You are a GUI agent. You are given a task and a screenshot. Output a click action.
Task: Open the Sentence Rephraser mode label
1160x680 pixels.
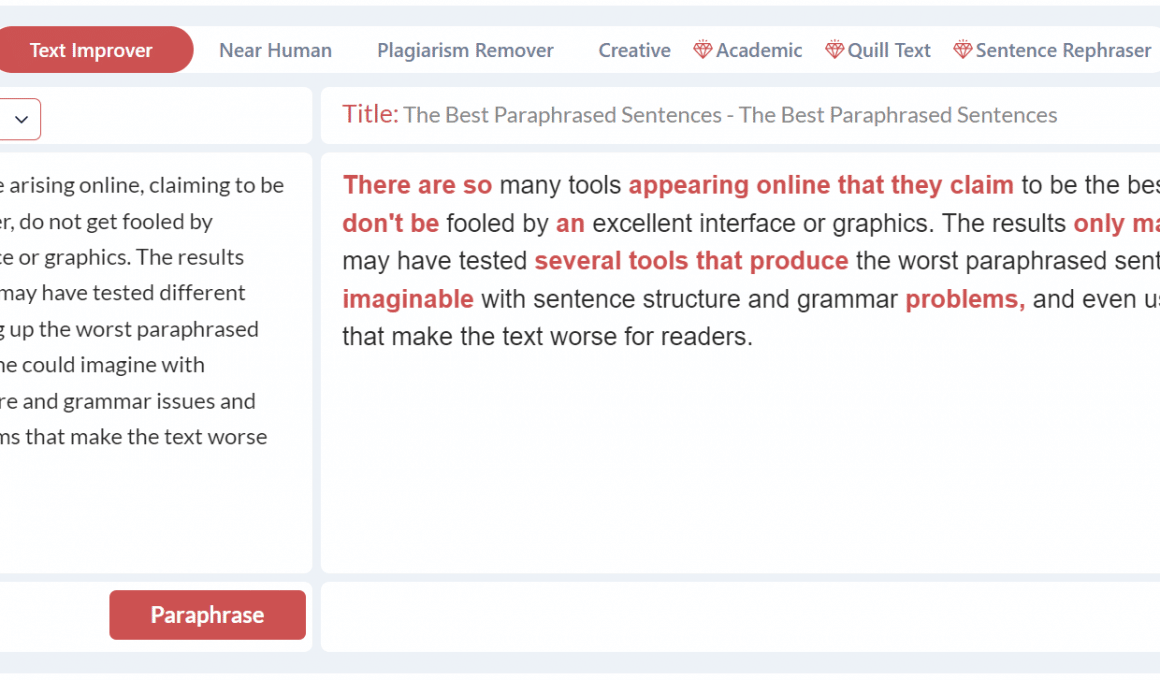pyautogui.click(x=1063, y=50)
